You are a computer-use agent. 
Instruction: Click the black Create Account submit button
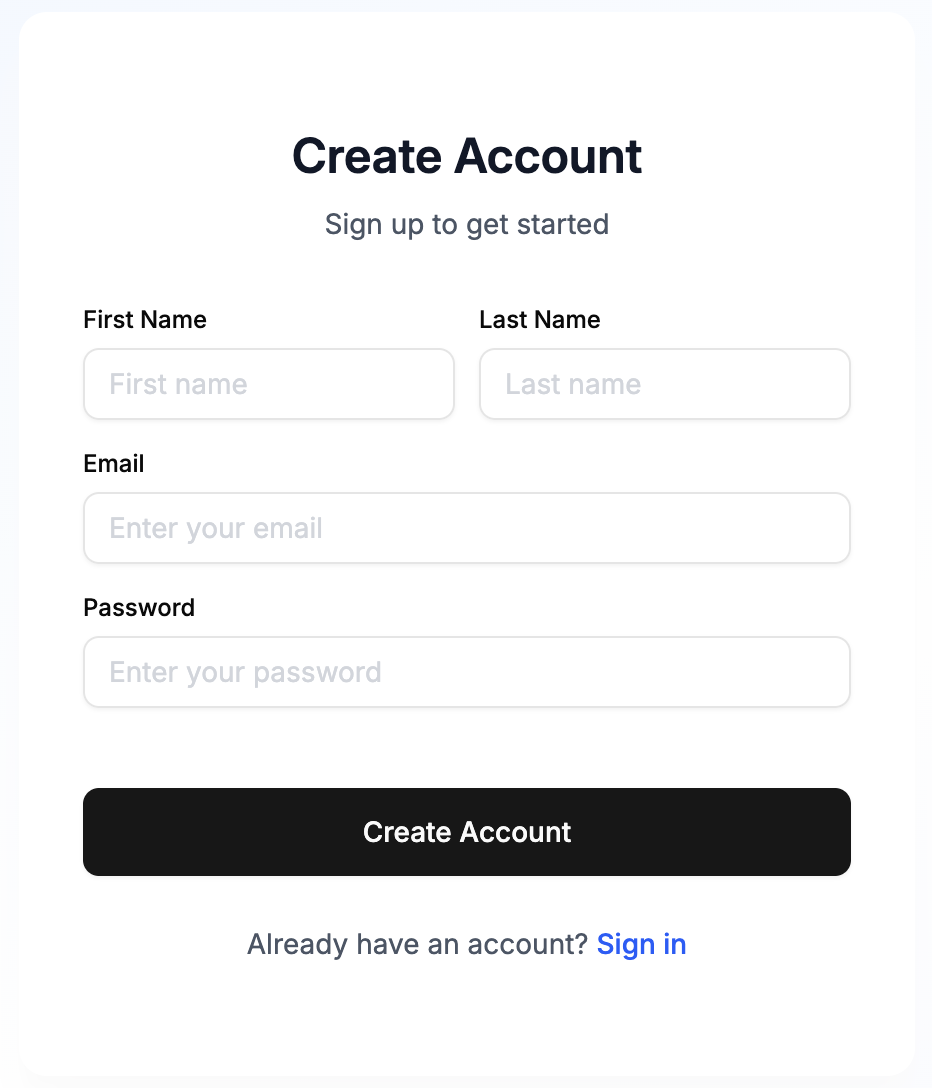pos(466,831)
